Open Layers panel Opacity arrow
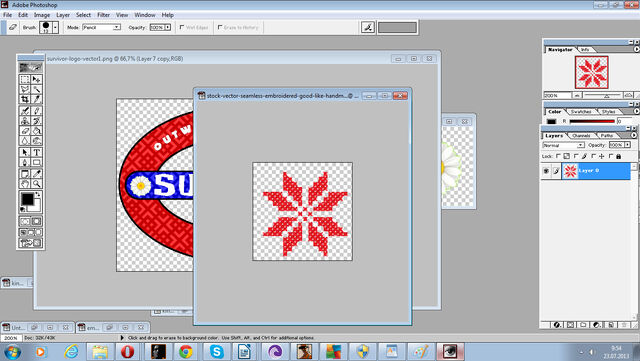This screenshot has width=640, height=361. pos(627,145)
